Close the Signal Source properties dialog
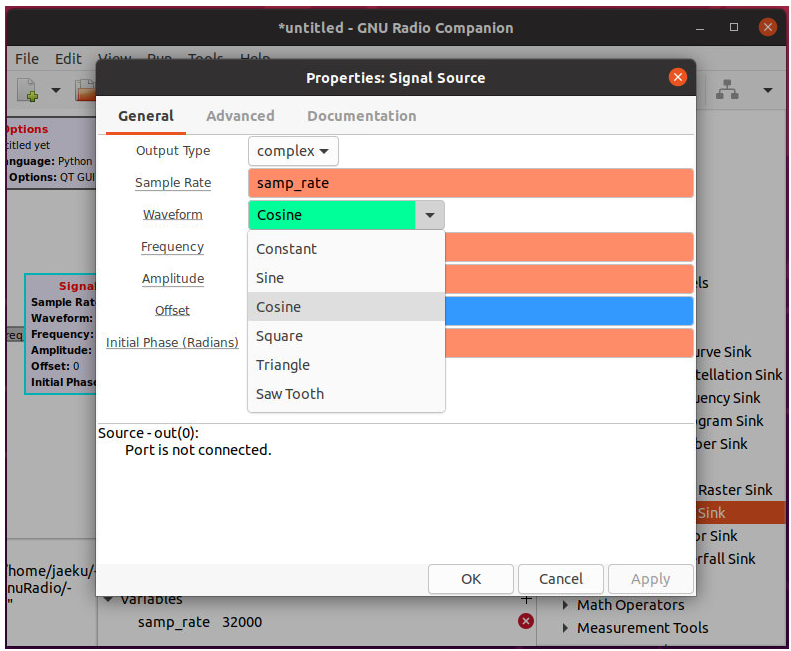The width and height of the screenshot is (791, 651). pyautogui.click(x=677, y=77)
